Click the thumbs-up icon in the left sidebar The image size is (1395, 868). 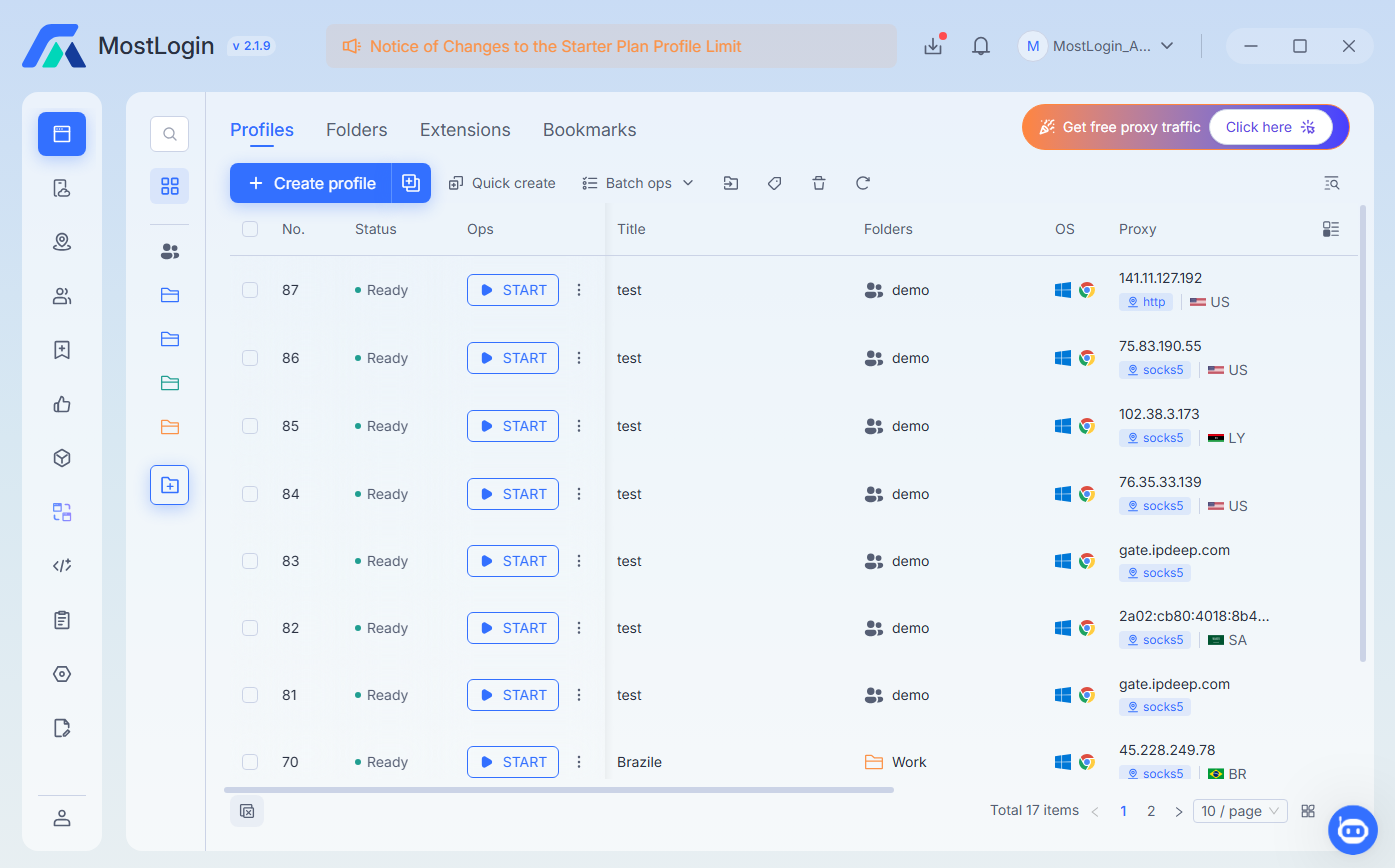(62, 404)
